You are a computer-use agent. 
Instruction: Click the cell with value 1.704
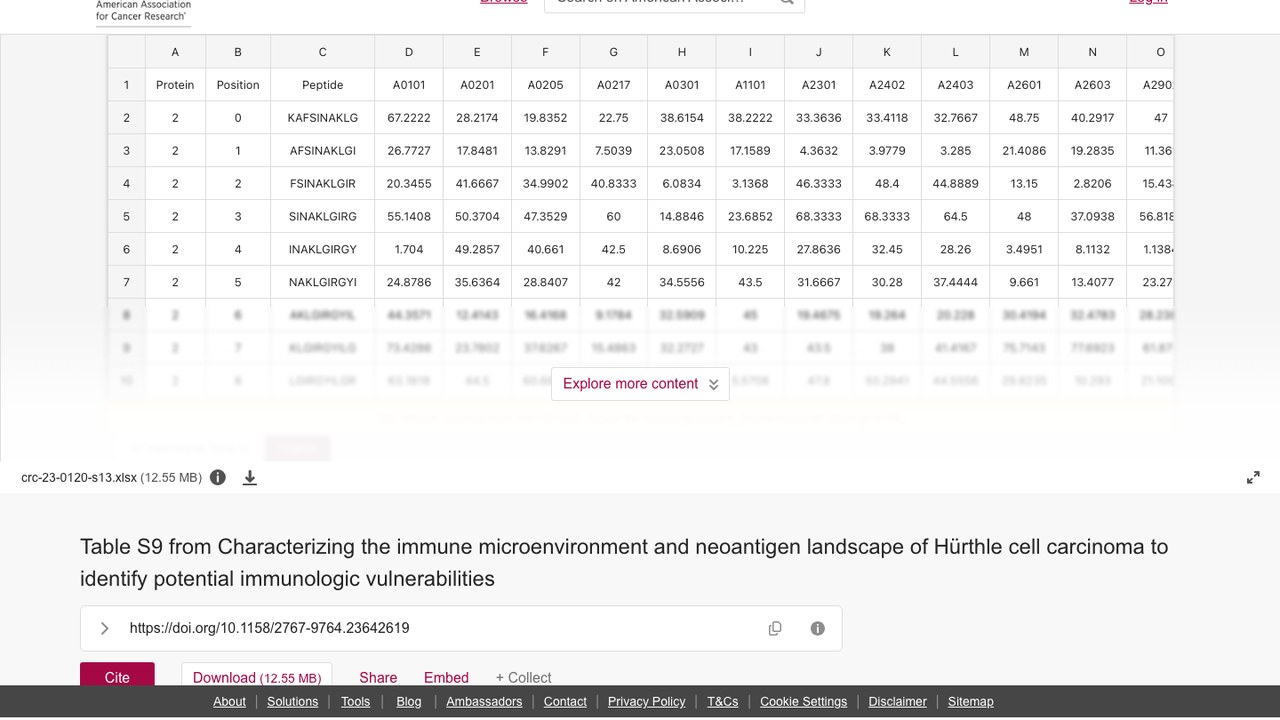[x=409, y=250]
